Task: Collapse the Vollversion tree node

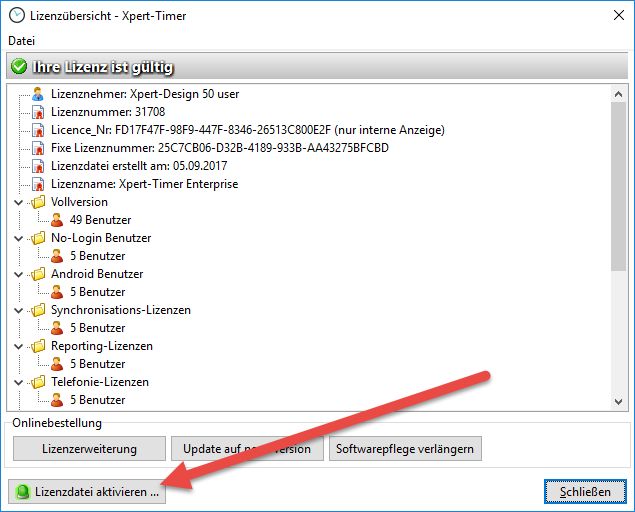Action: [x=18, y=202]
